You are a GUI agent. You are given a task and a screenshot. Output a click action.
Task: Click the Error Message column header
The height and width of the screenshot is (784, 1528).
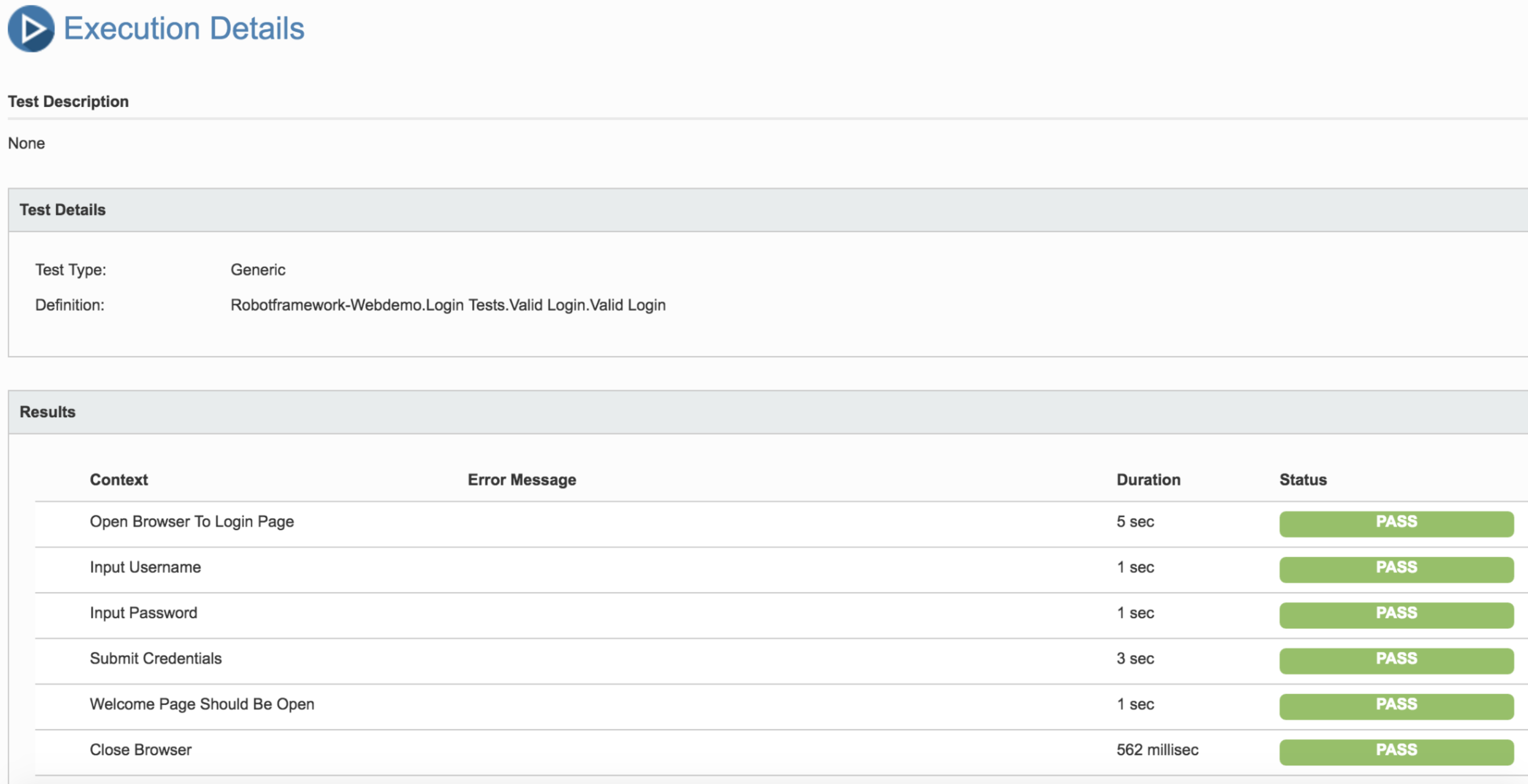tap(522, 480)
